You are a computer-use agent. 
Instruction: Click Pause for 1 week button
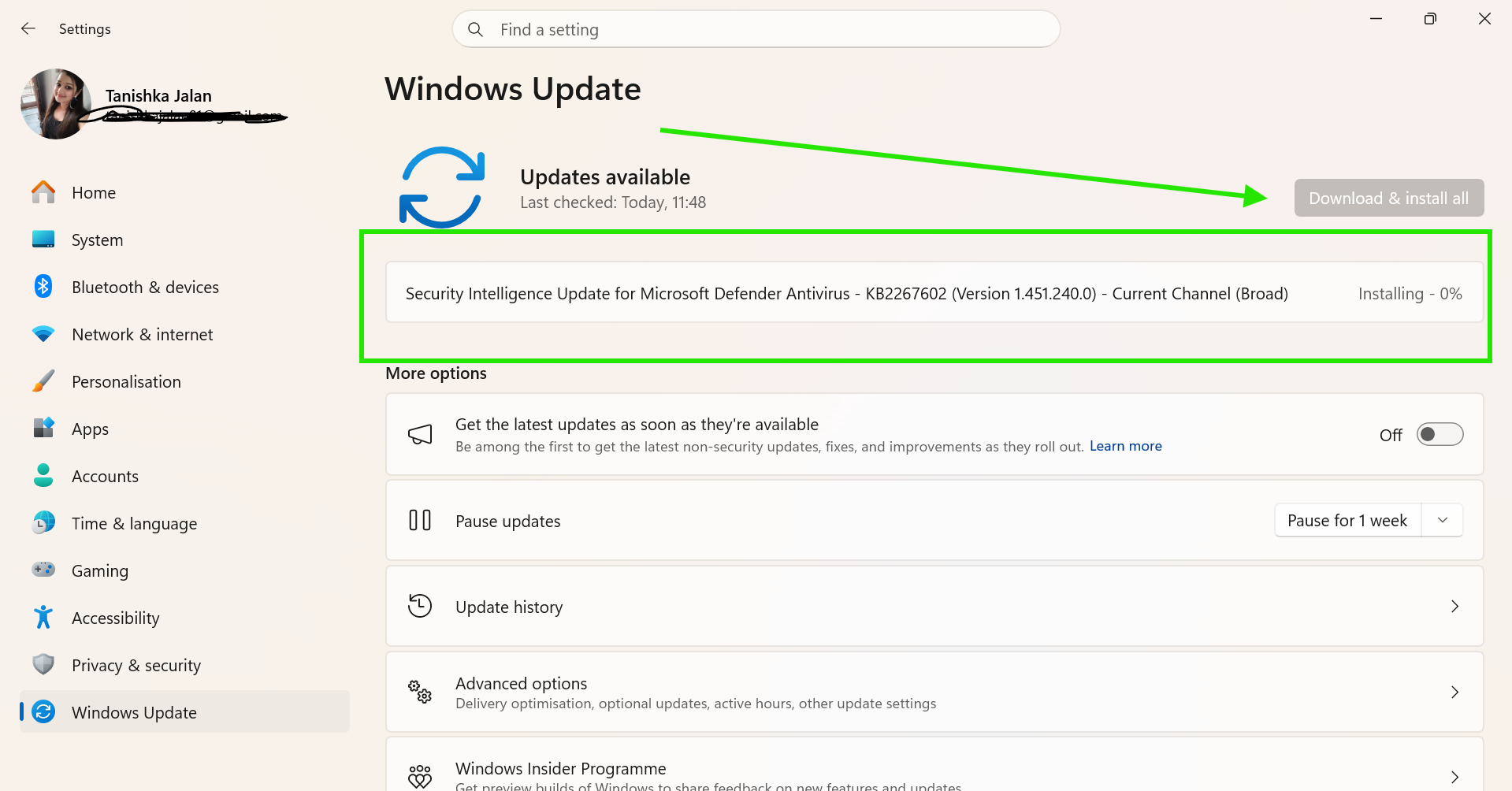click(1347, 520)
